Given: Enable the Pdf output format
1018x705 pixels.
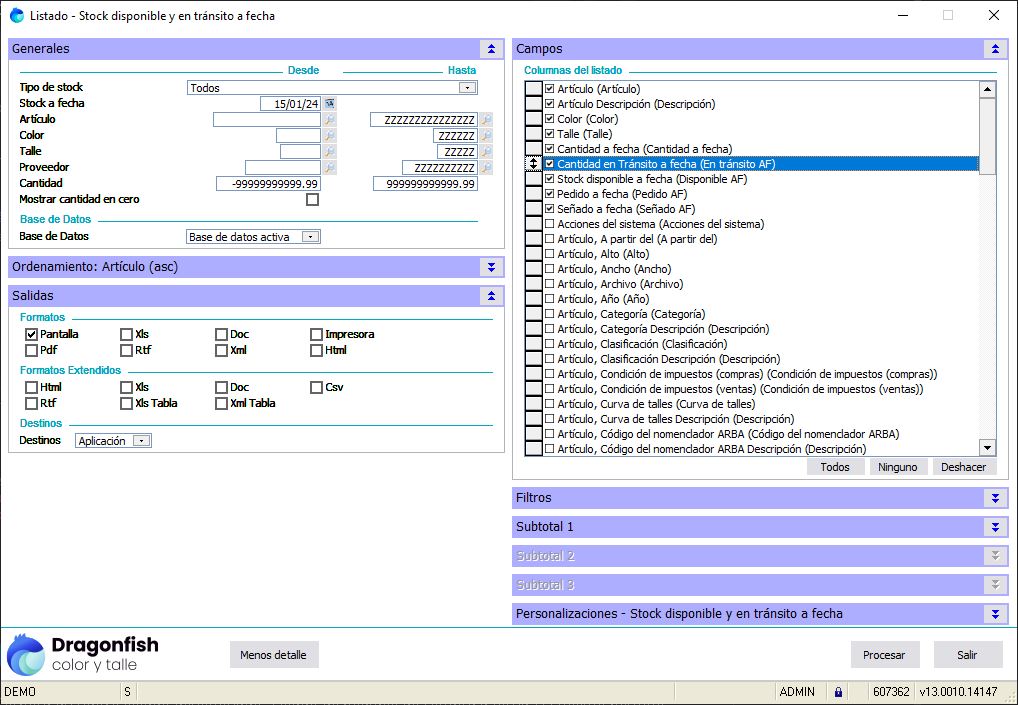Looking at the screenshot, I should pos(31,351).
